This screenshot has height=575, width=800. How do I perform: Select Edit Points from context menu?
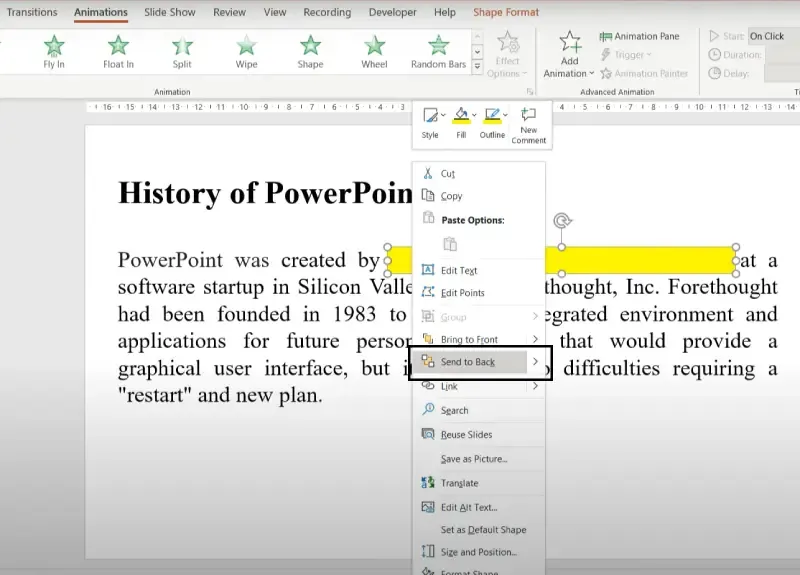[479, 293]
